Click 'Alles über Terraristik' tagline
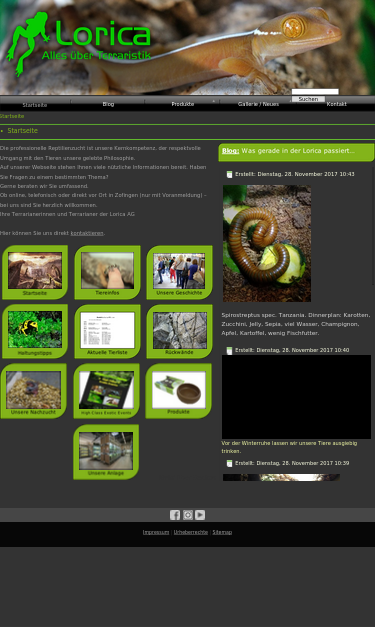 coord(96,56)
